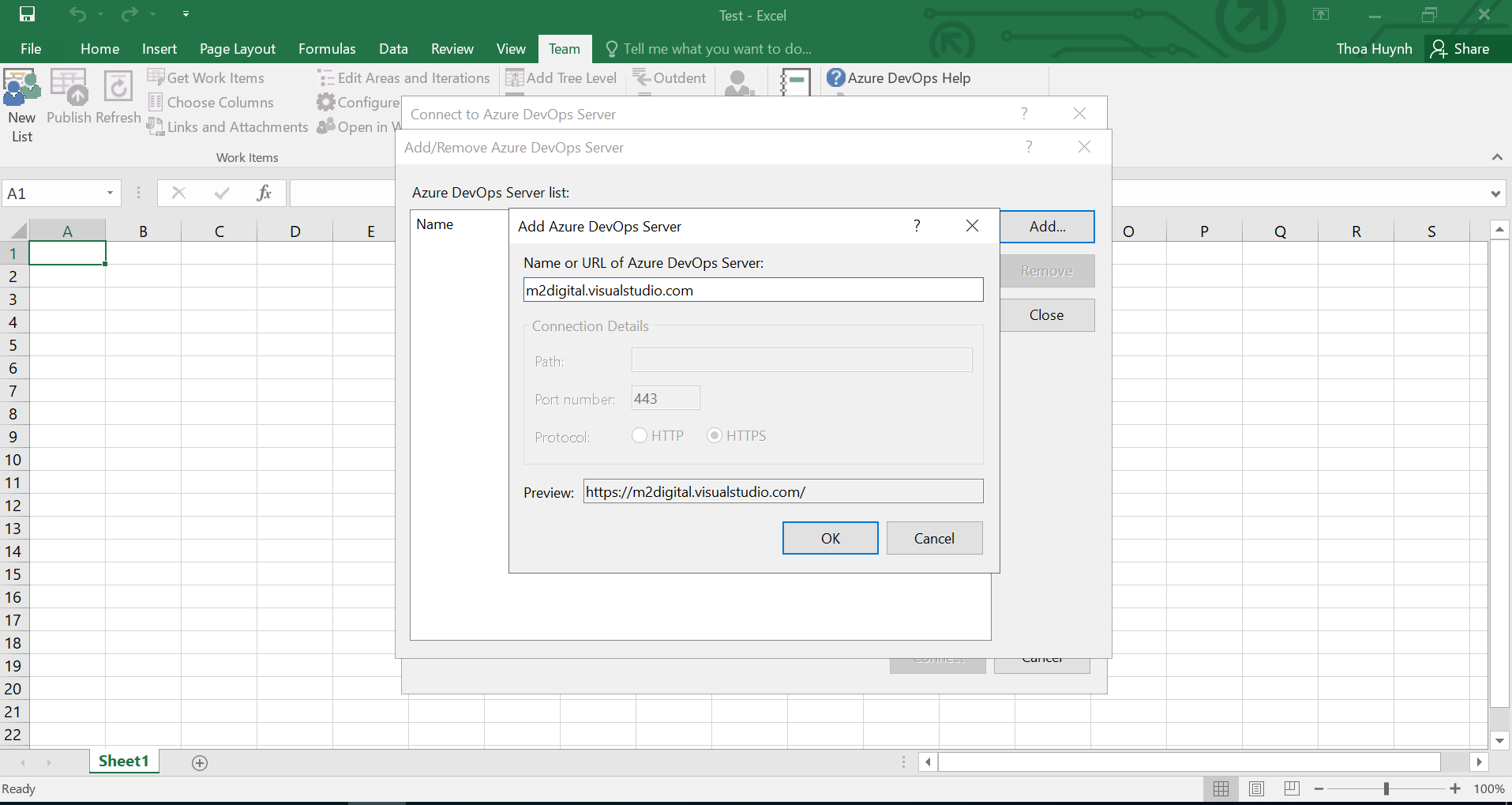
Task: Select column B header
Action: (143, 231)
